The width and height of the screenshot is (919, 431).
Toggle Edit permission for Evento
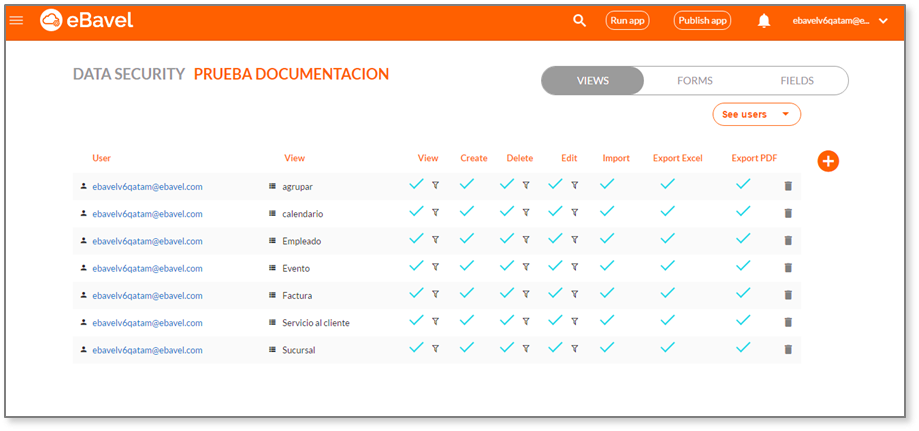click(x=556, y=266)
